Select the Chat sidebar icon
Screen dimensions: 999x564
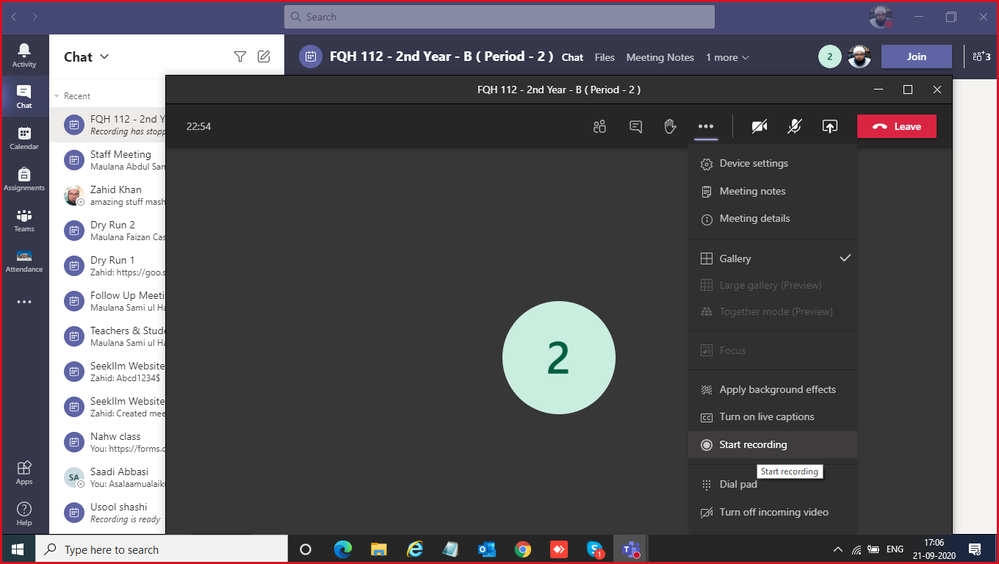coord(24,97)
